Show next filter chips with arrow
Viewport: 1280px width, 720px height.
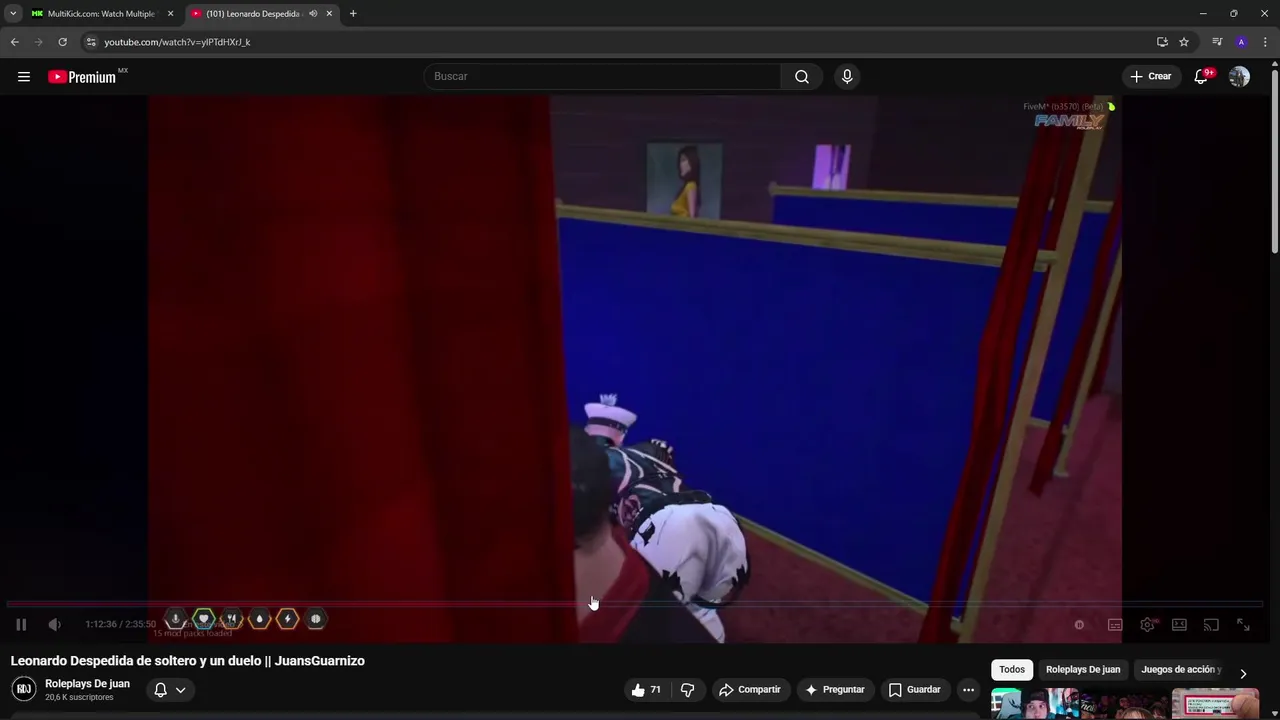pyautogui.click(x=1243, y=673)
